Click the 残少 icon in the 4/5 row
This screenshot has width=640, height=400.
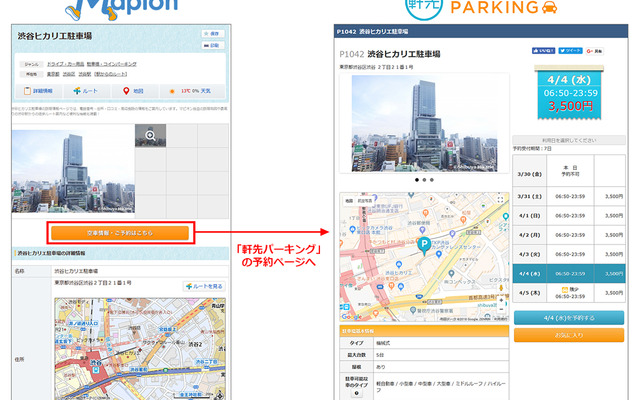pyautogui.click(x=565, y=289)
